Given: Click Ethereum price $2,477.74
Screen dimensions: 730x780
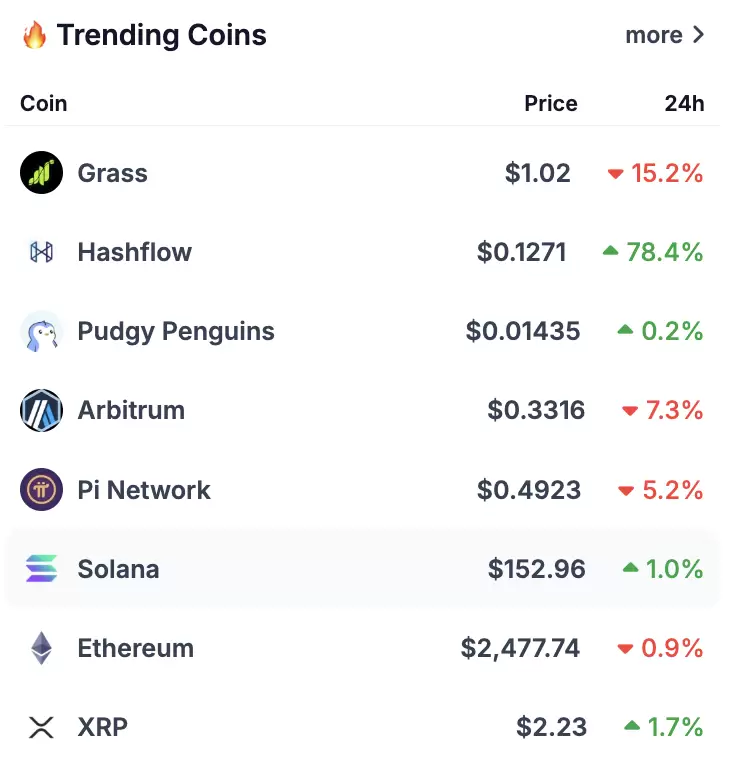Looking at the screenshot, I should [x=521, y=649].
